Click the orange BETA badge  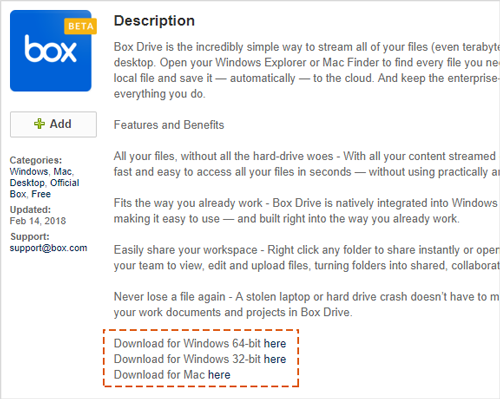[x=81, y=26]
